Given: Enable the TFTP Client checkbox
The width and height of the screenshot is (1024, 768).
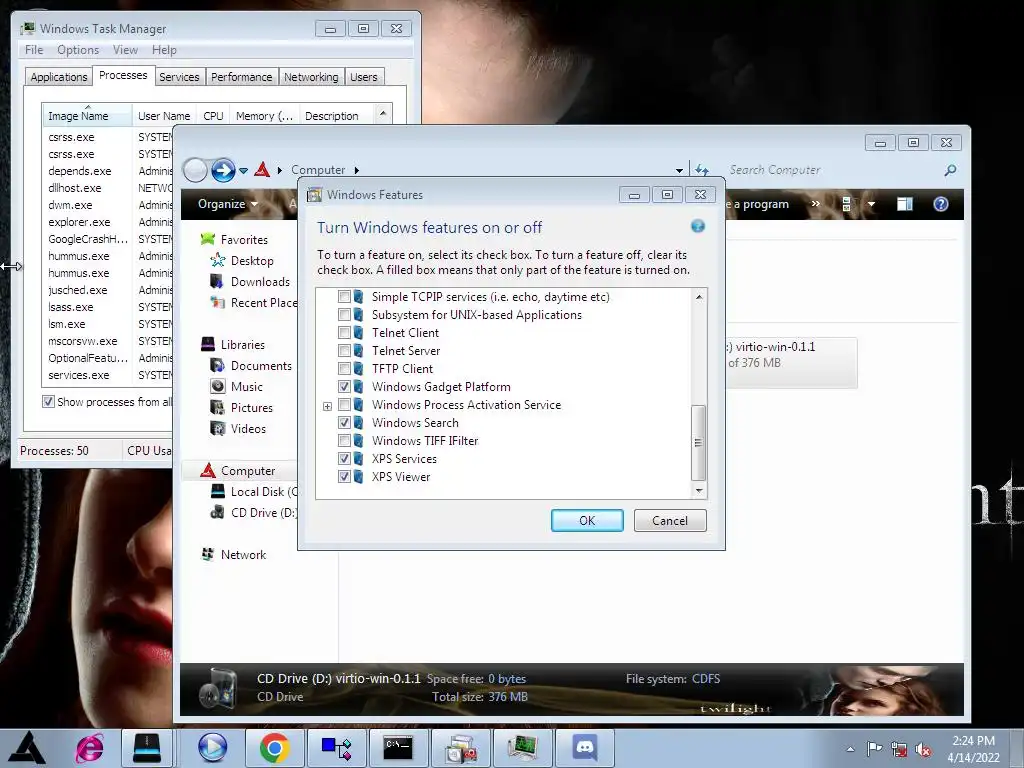Looking at the screenshot, I should coord(344,368).
